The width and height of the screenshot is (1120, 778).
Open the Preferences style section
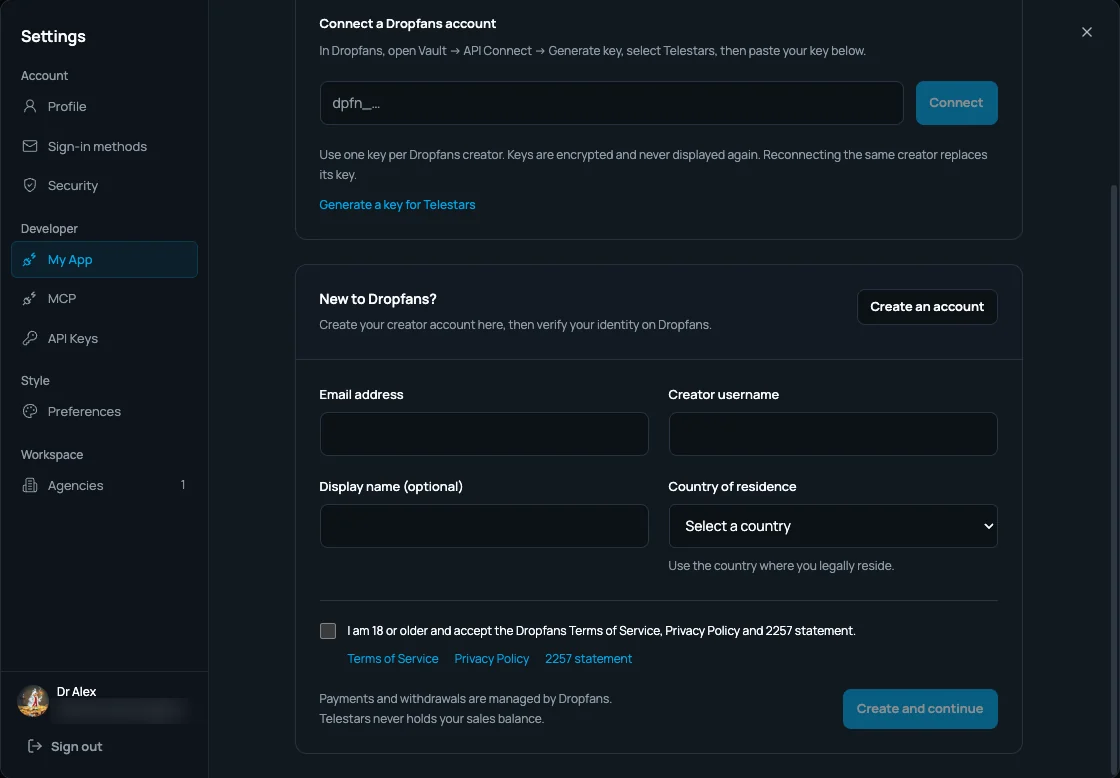click(104, 411)
